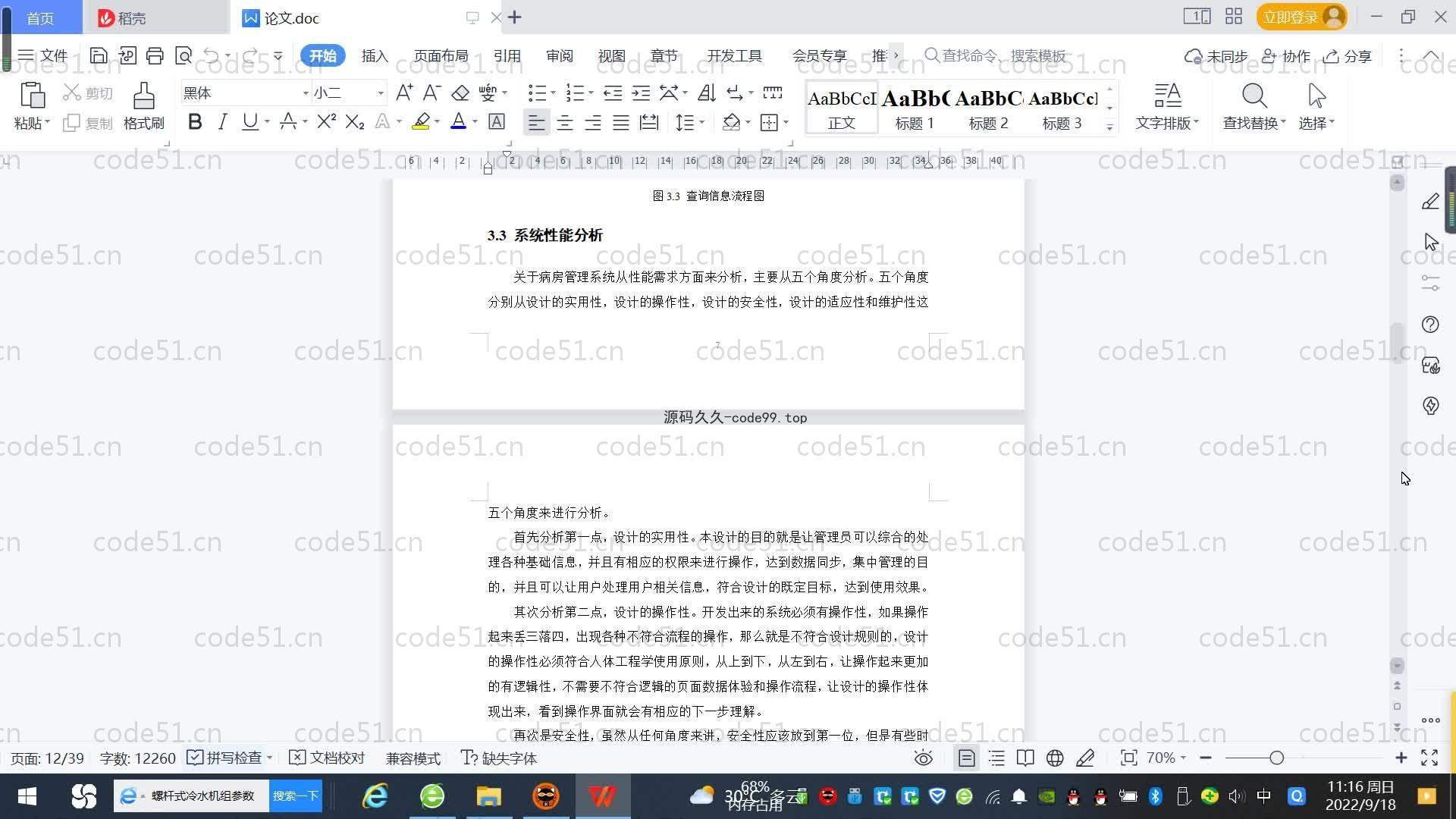
Task: Open Find and Replace tool
Action: [x=1254, y=106]
